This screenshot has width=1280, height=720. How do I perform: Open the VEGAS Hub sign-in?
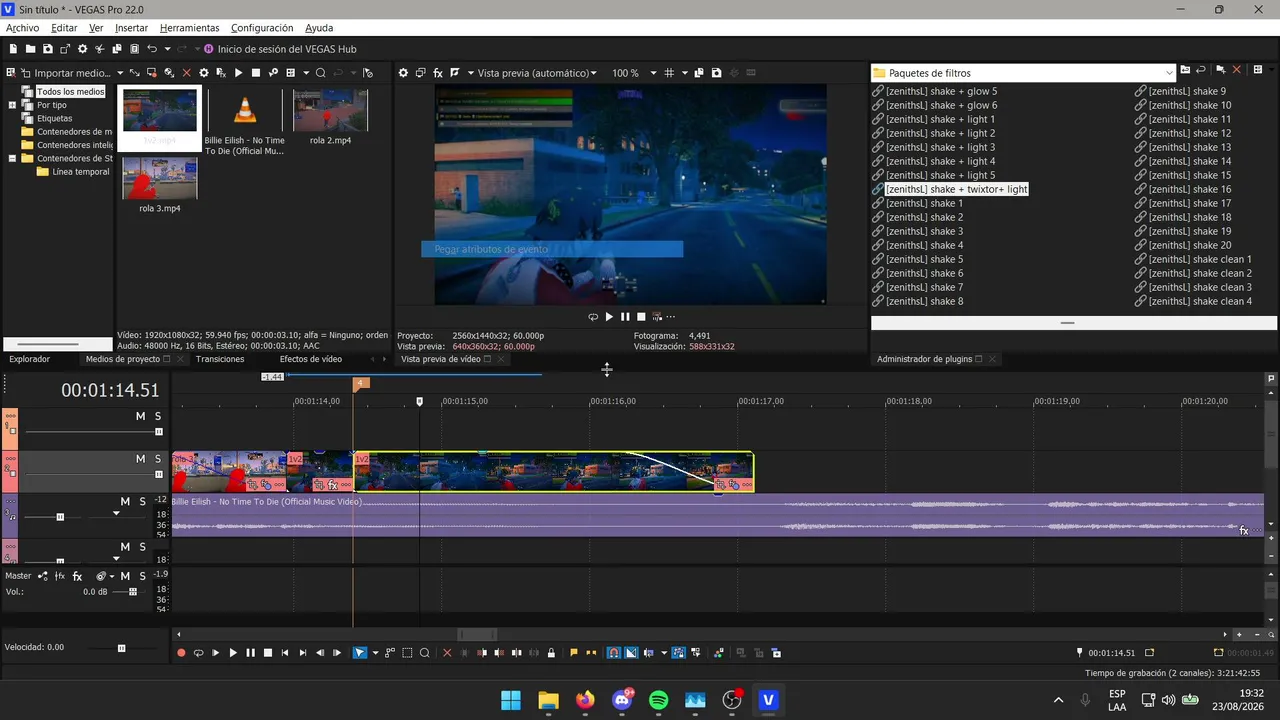tap(280, 49)
